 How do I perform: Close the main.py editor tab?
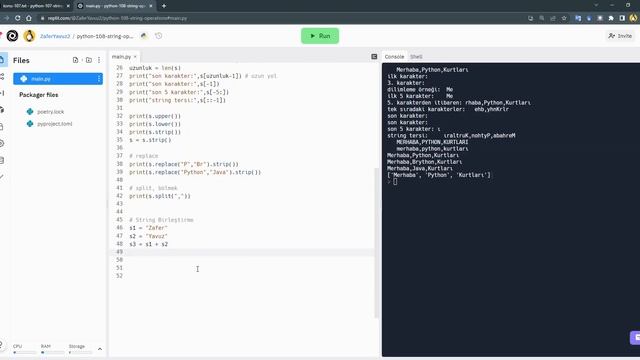click(x=135, y=57)
